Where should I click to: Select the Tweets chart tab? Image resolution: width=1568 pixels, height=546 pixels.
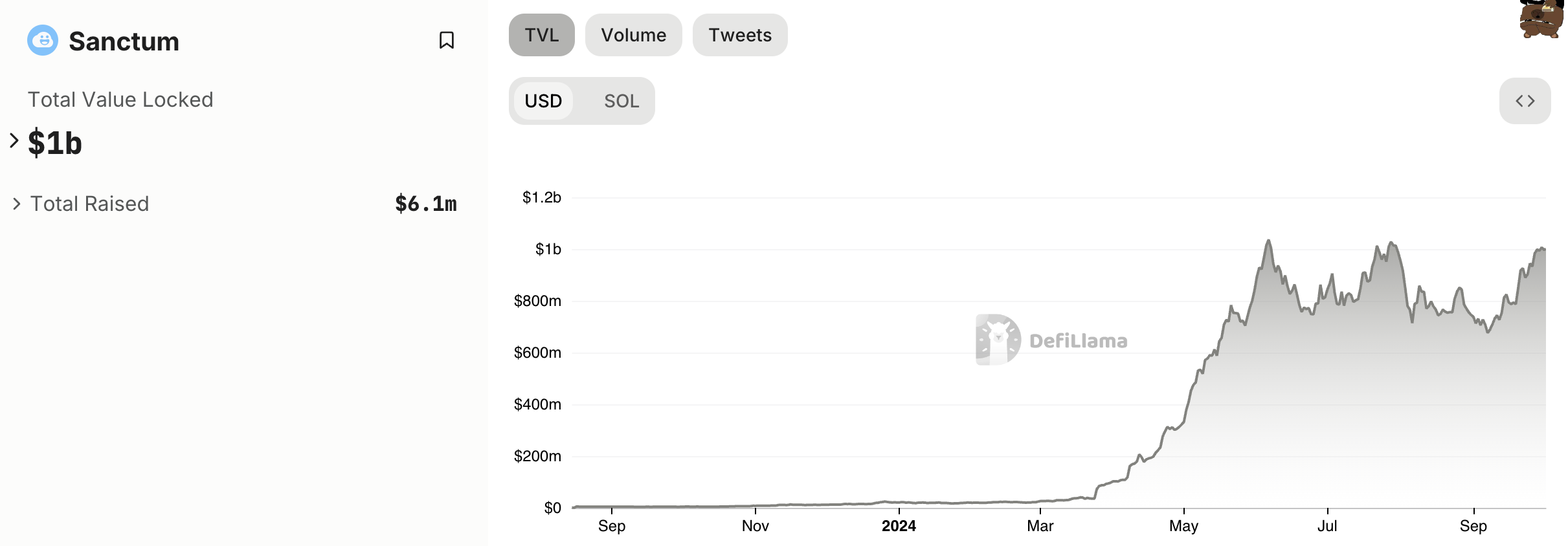740,35
